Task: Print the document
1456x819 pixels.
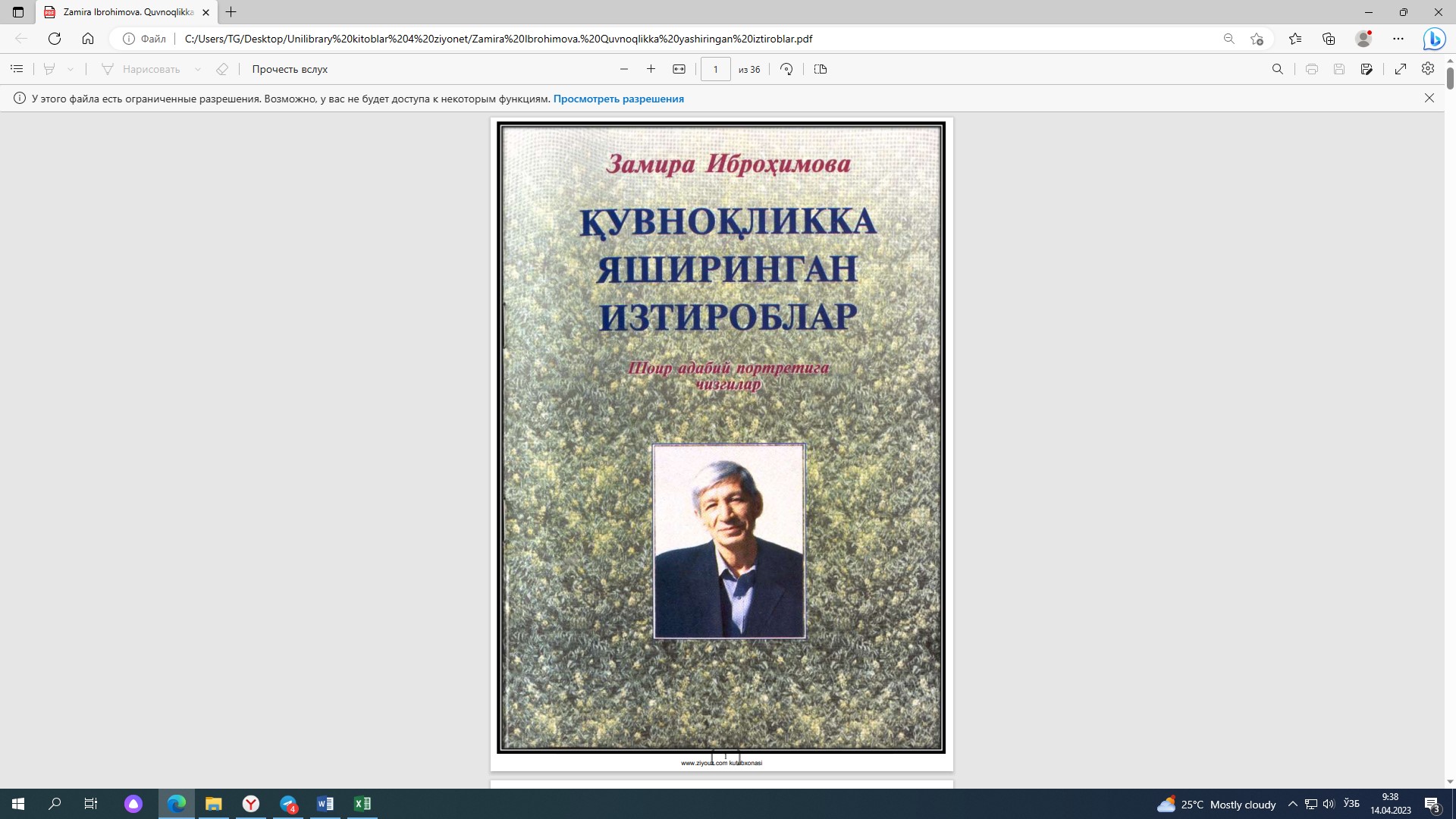Action: tap(1311, 69)
